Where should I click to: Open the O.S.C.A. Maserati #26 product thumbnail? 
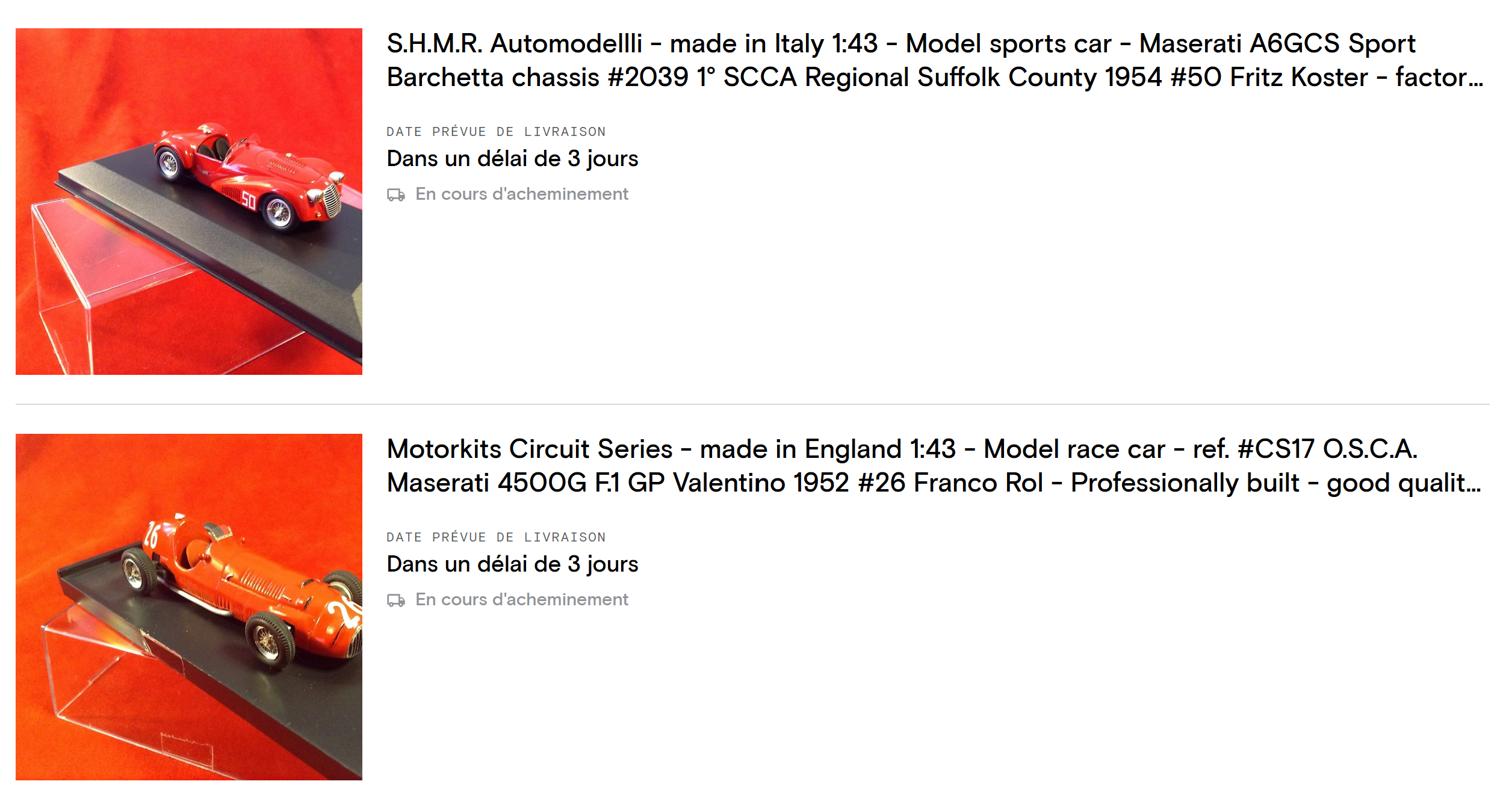click(188, 606)
